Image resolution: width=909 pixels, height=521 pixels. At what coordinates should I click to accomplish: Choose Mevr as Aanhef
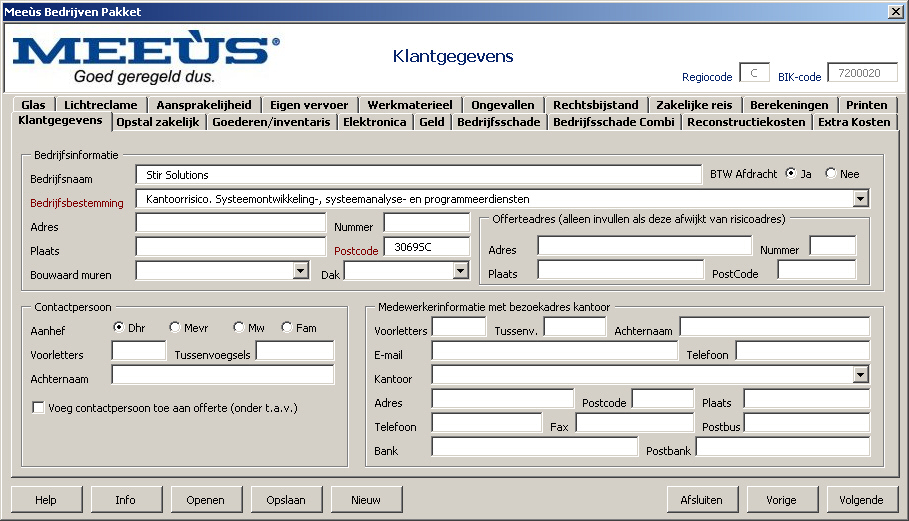[x=174, y=327]
